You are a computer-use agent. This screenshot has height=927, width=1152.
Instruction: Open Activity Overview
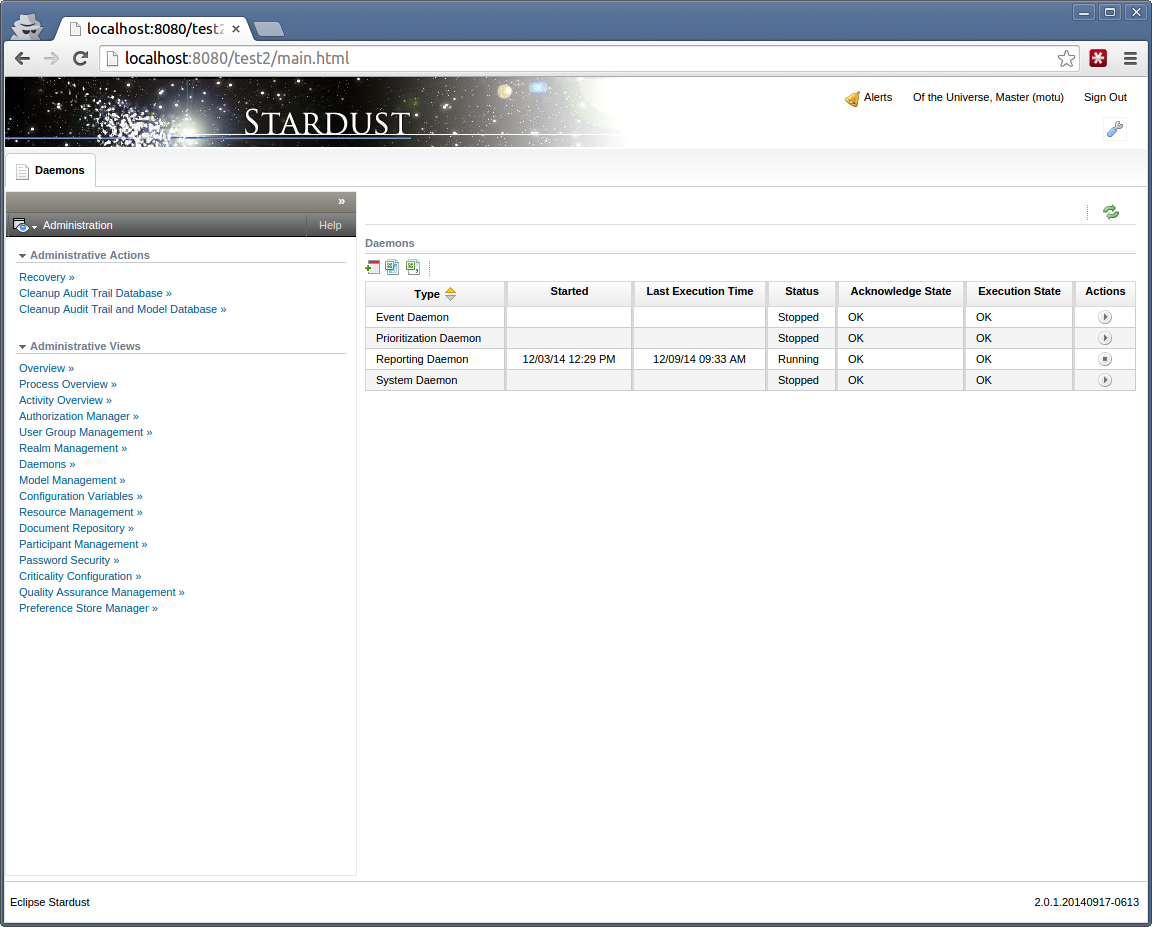click(65, 401)
